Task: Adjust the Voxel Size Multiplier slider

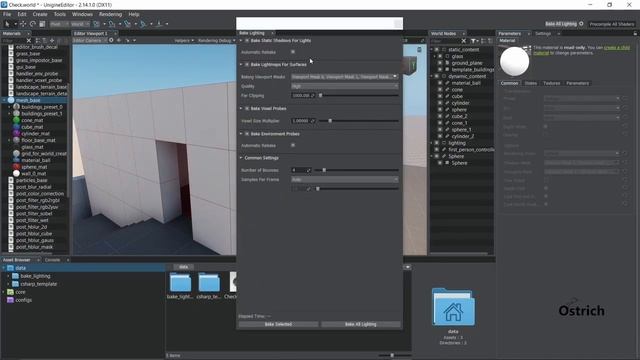Action: click(359, 121)
